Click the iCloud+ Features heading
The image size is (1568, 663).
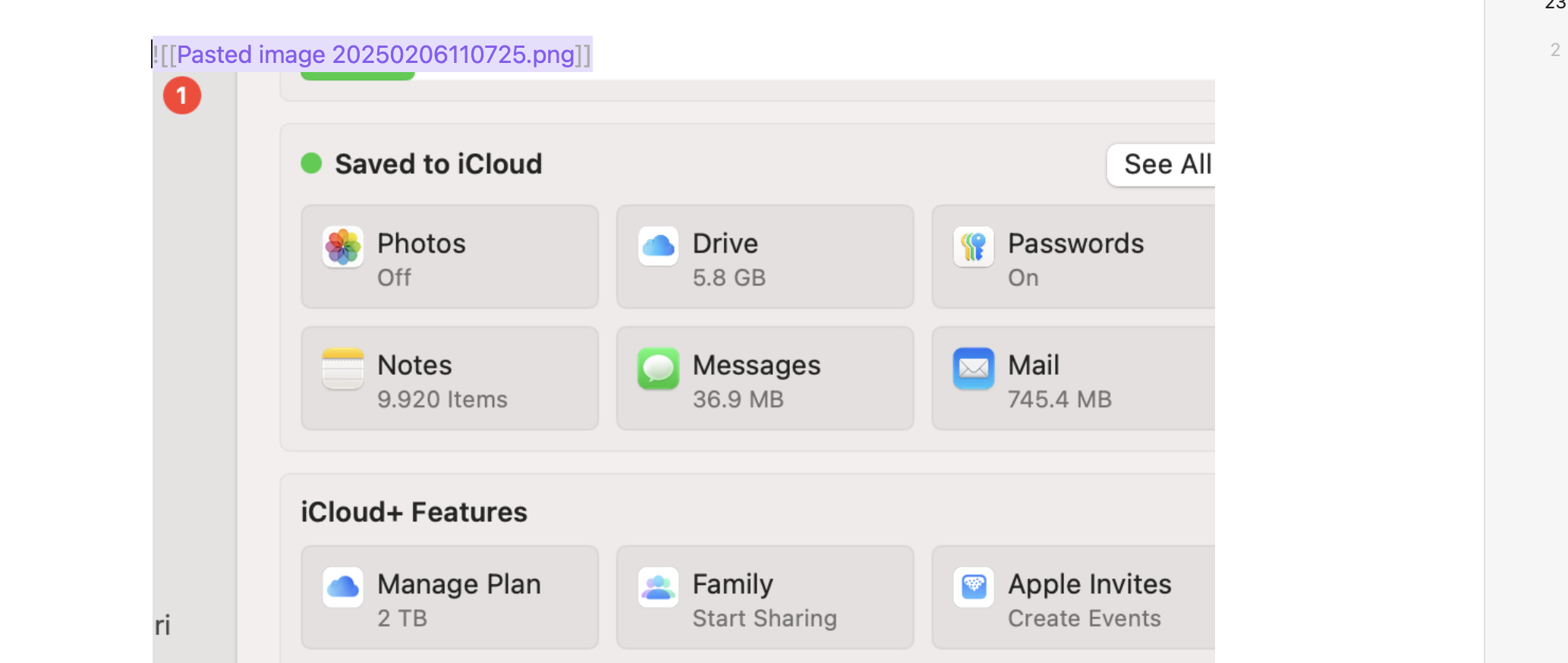(414, 512)
